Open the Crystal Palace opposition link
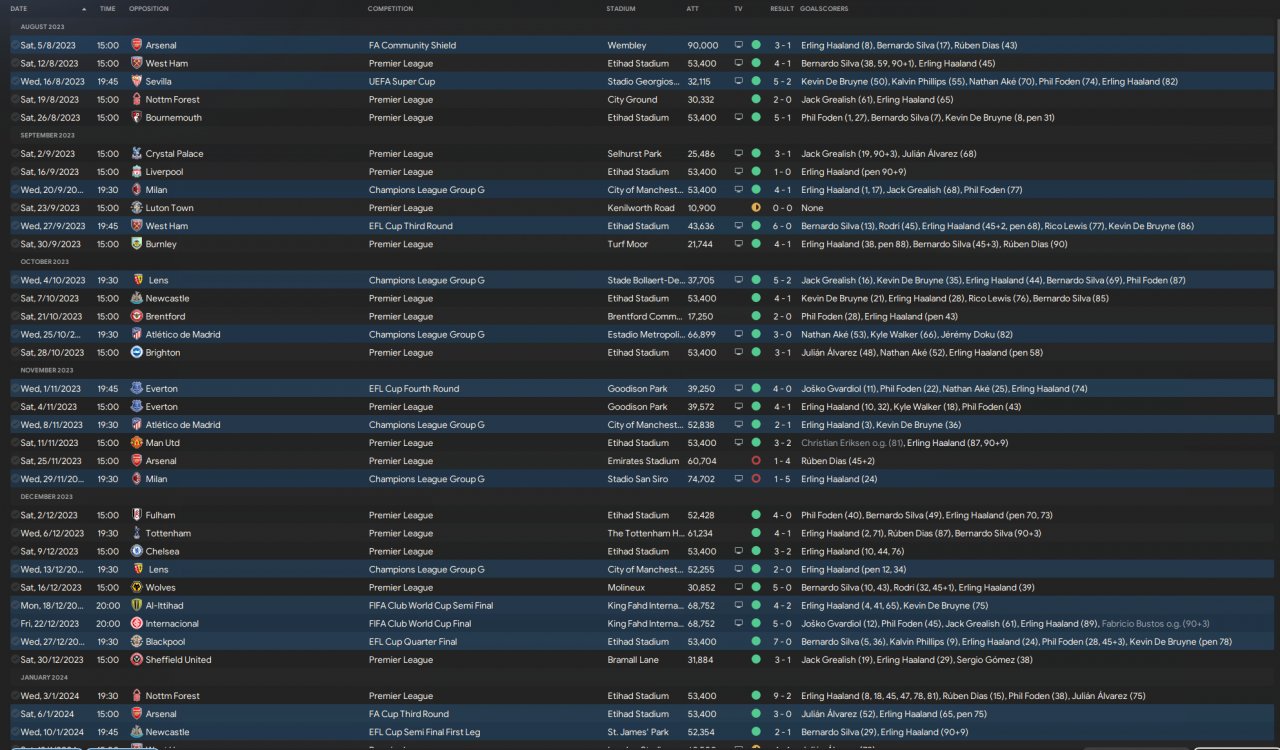Image resolution: width=1280 pixels, height=750 pixels. [175, 154]
